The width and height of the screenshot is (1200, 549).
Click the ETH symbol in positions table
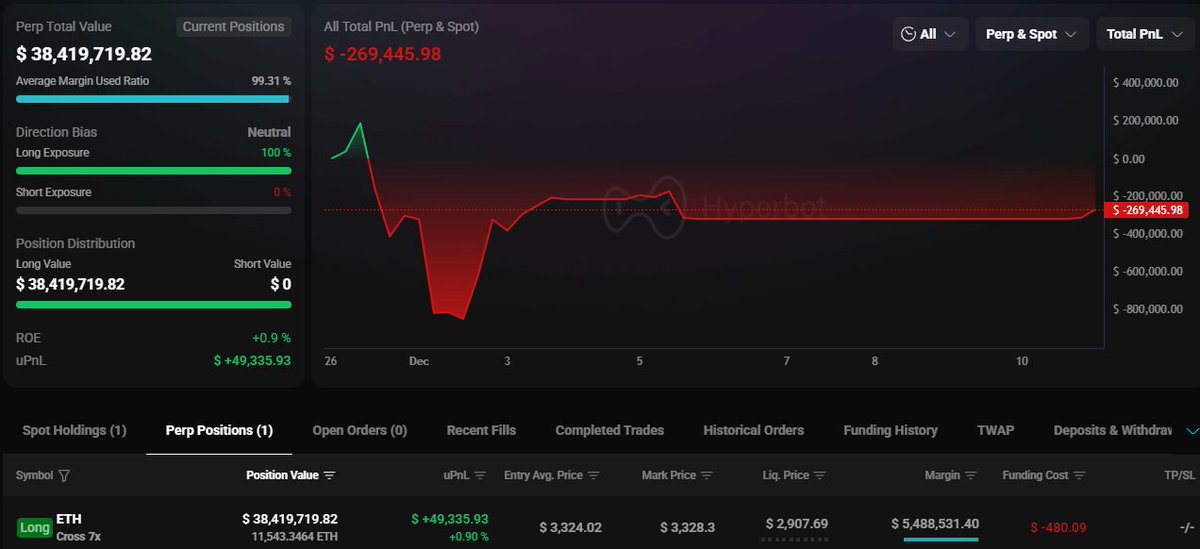pos(68,519)
